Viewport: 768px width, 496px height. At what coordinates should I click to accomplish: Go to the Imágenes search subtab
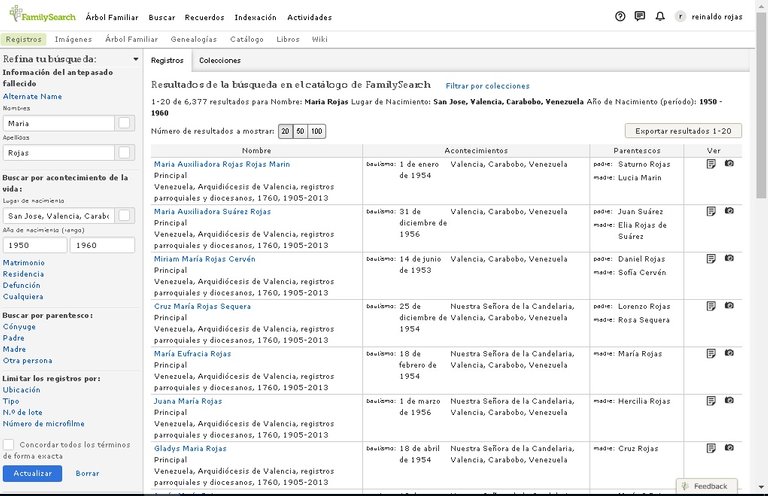(x=73, y=39)
